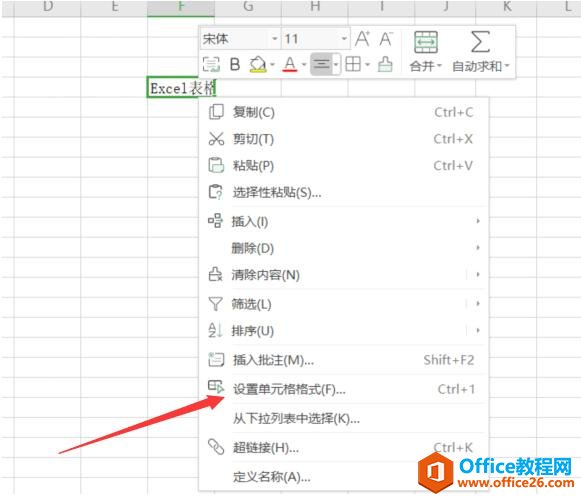Click the Paste (粘贴) clipboard icon
Screen dimensions: 581x500
[x=216, y=165]
